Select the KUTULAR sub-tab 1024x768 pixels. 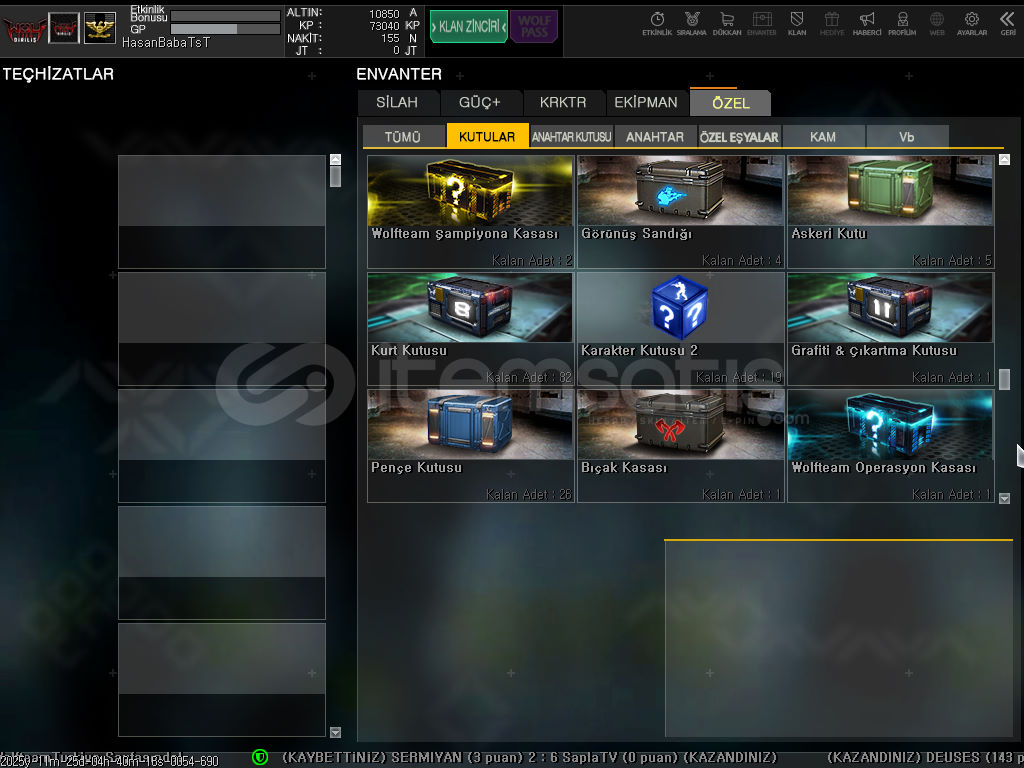pos(487,136)
